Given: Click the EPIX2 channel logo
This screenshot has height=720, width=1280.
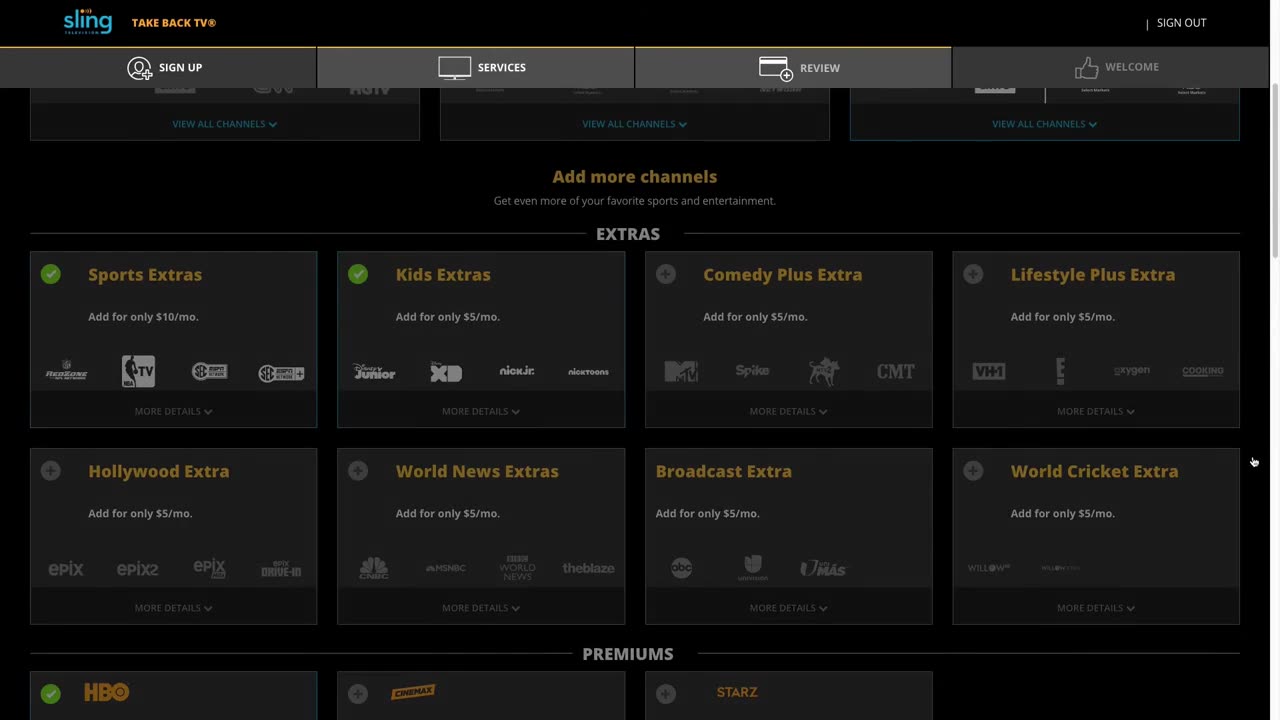Looking at the screenshot, I should (x=138, y=569).
